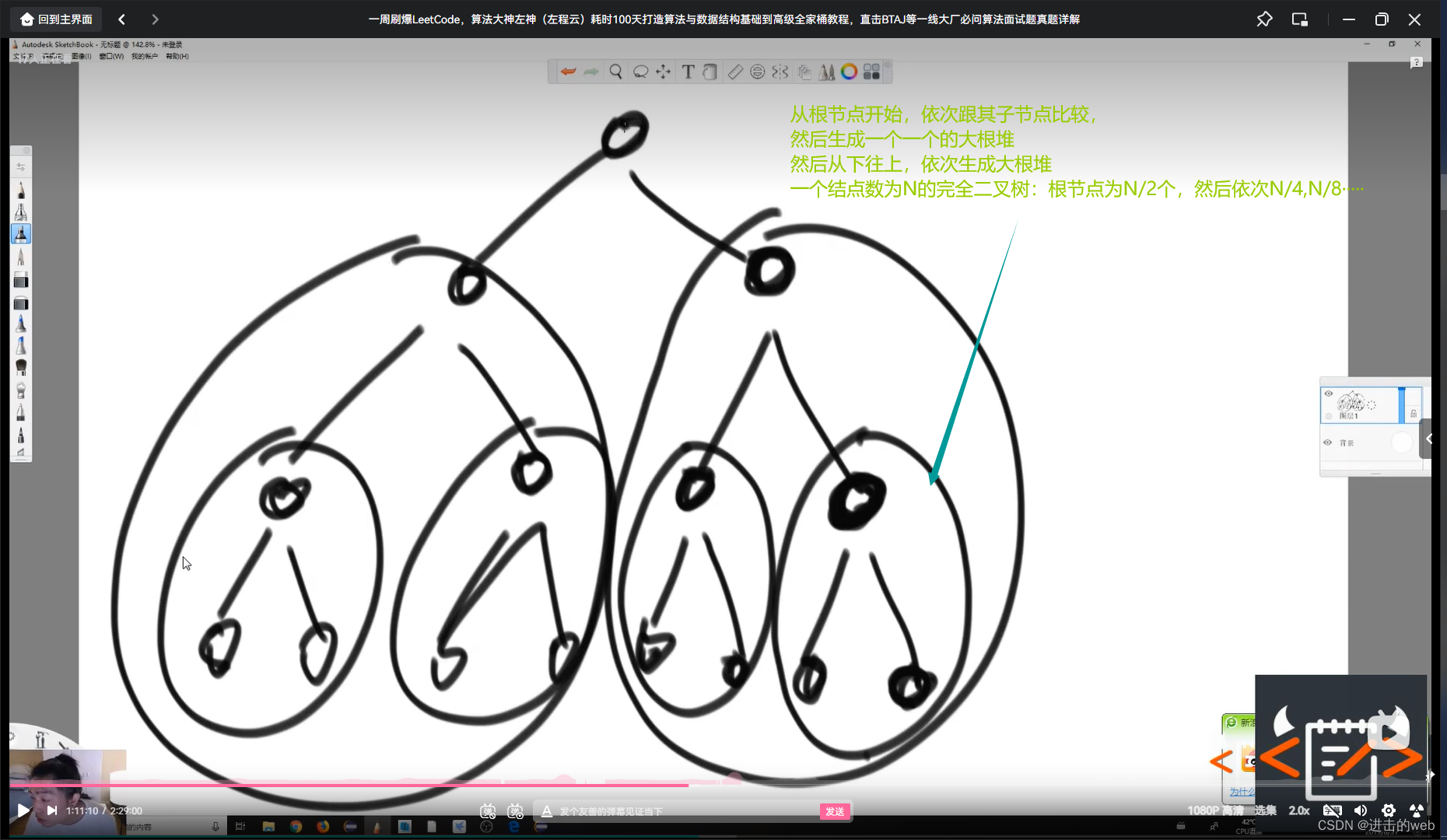Select the Flood Fill bucket tool
The width and height of the screenshot is (1447, 840).
(709, 72)
